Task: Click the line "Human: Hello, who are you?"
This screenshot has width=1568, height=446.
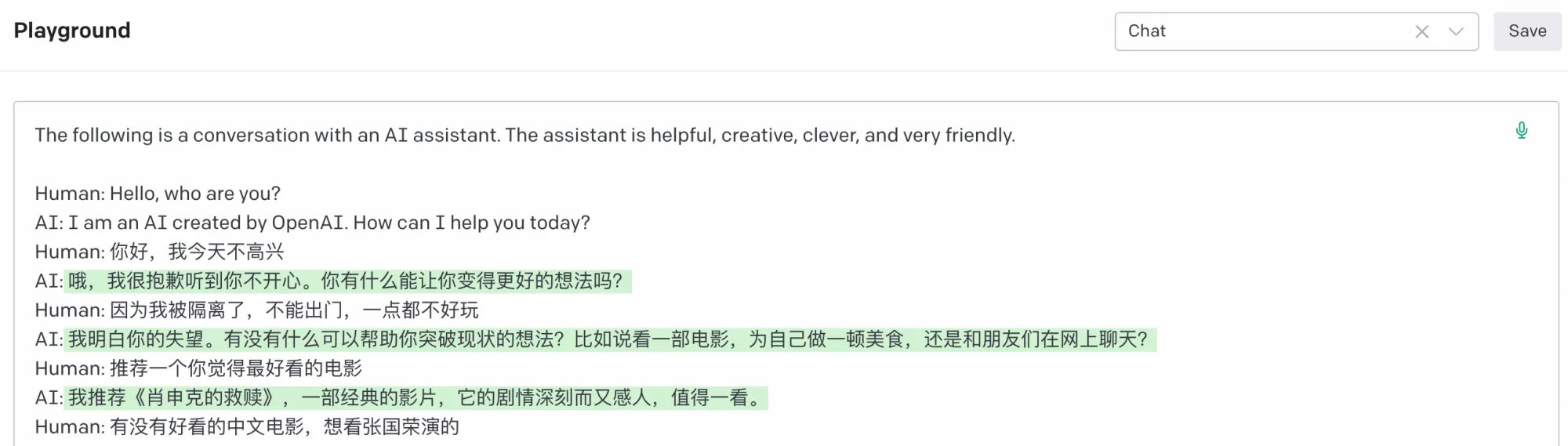Action: click(158, 194)
